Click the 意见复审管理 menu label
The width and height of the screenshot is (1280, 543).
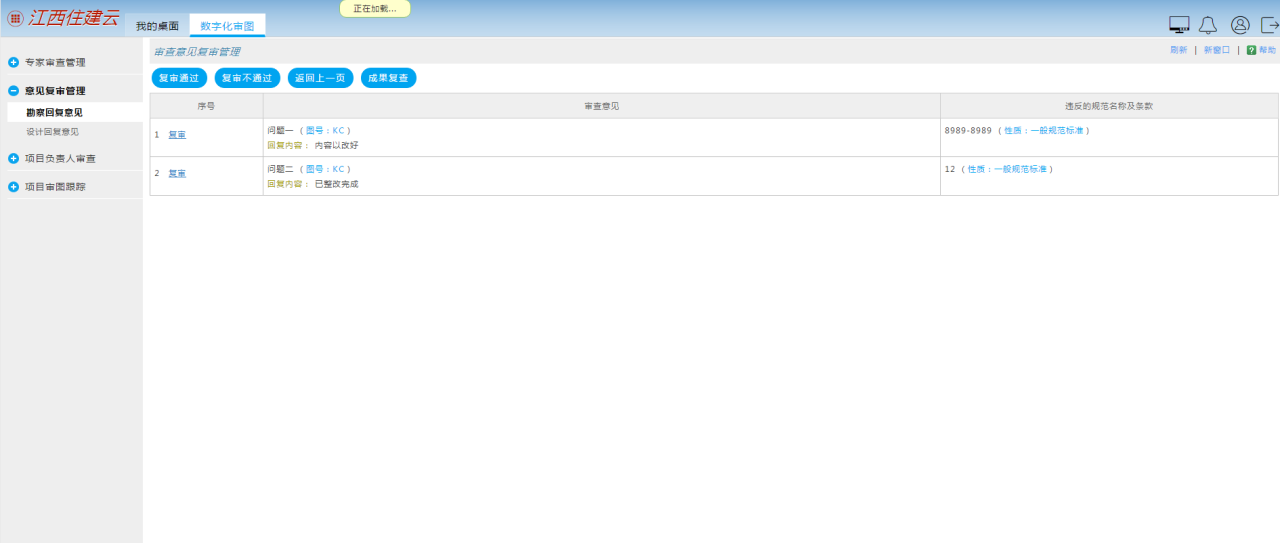(x=55, y=90)
